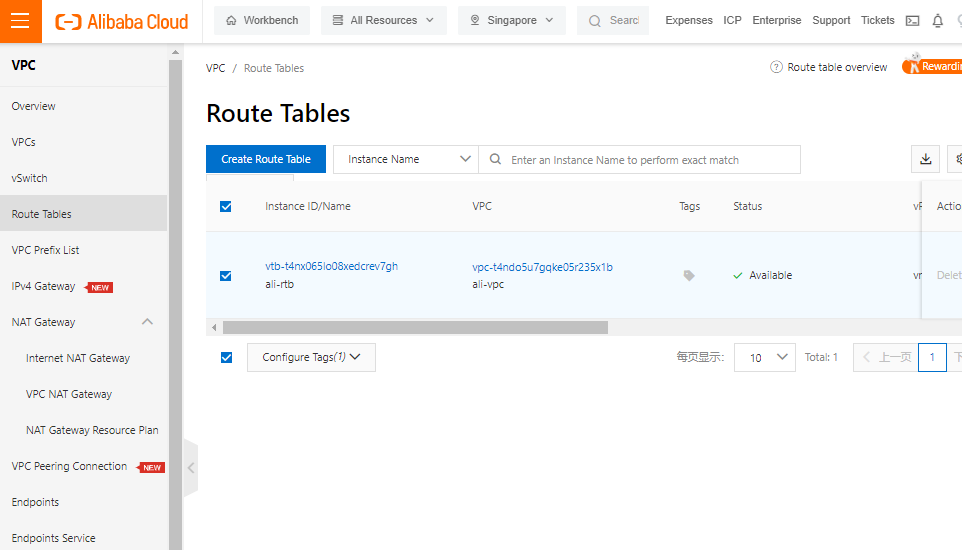This screenshot has width=962, height=550.
Task: Open Enterprise in the top bar
Action: point(777,20)
